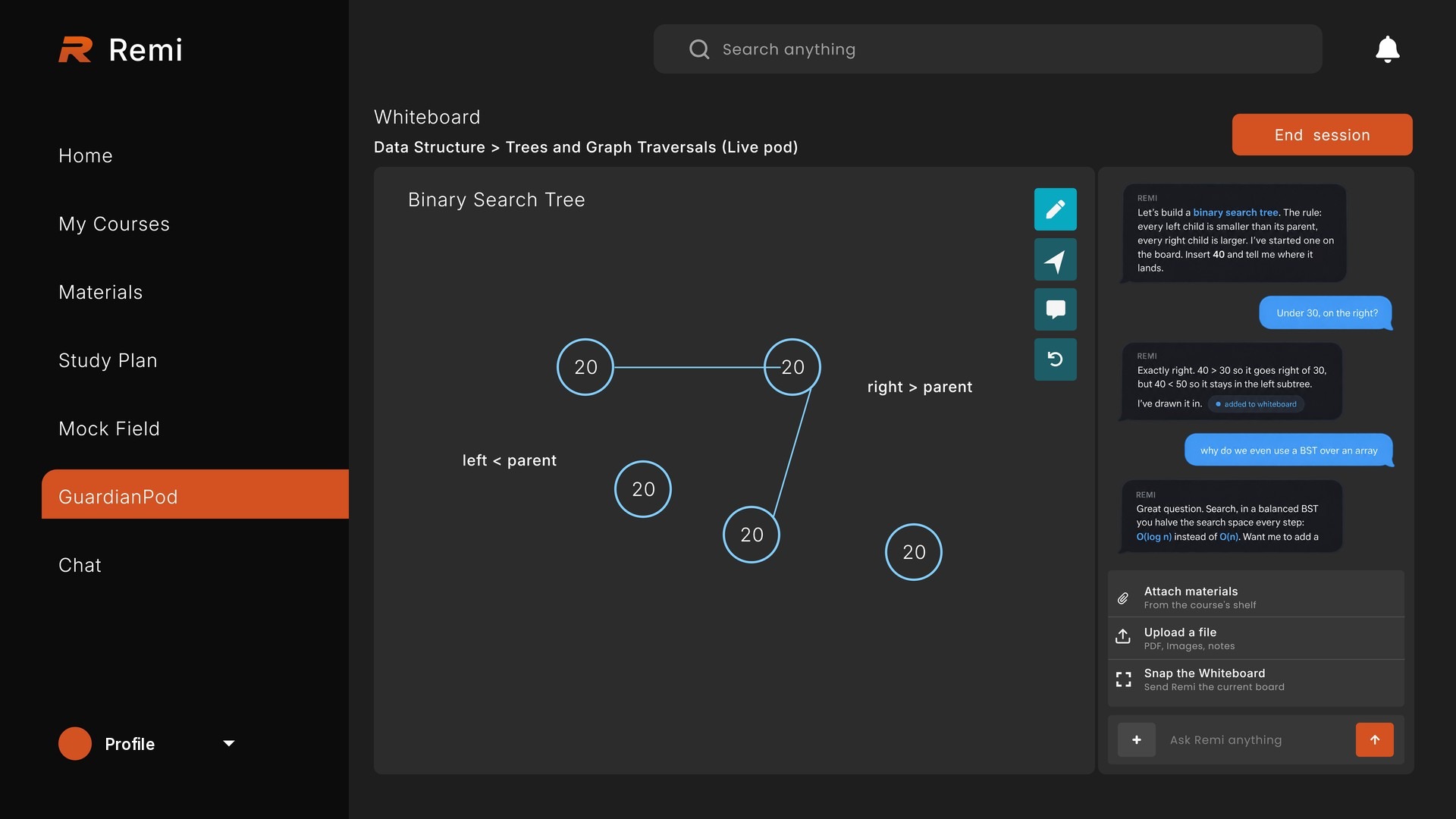Click the 'Data Structure' breadcrumb
Image resolution: width=1456 pixels, height=819 pixels.
(429, 147)
